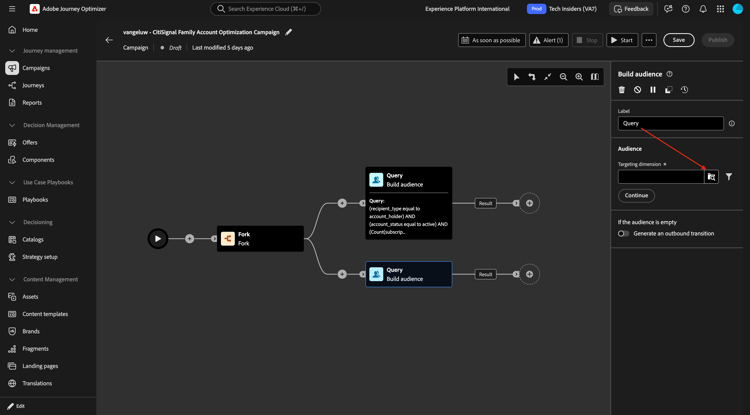This screenshot has width=750, height=415.
Task: Click the Feedback button
Action: [631, 9]
